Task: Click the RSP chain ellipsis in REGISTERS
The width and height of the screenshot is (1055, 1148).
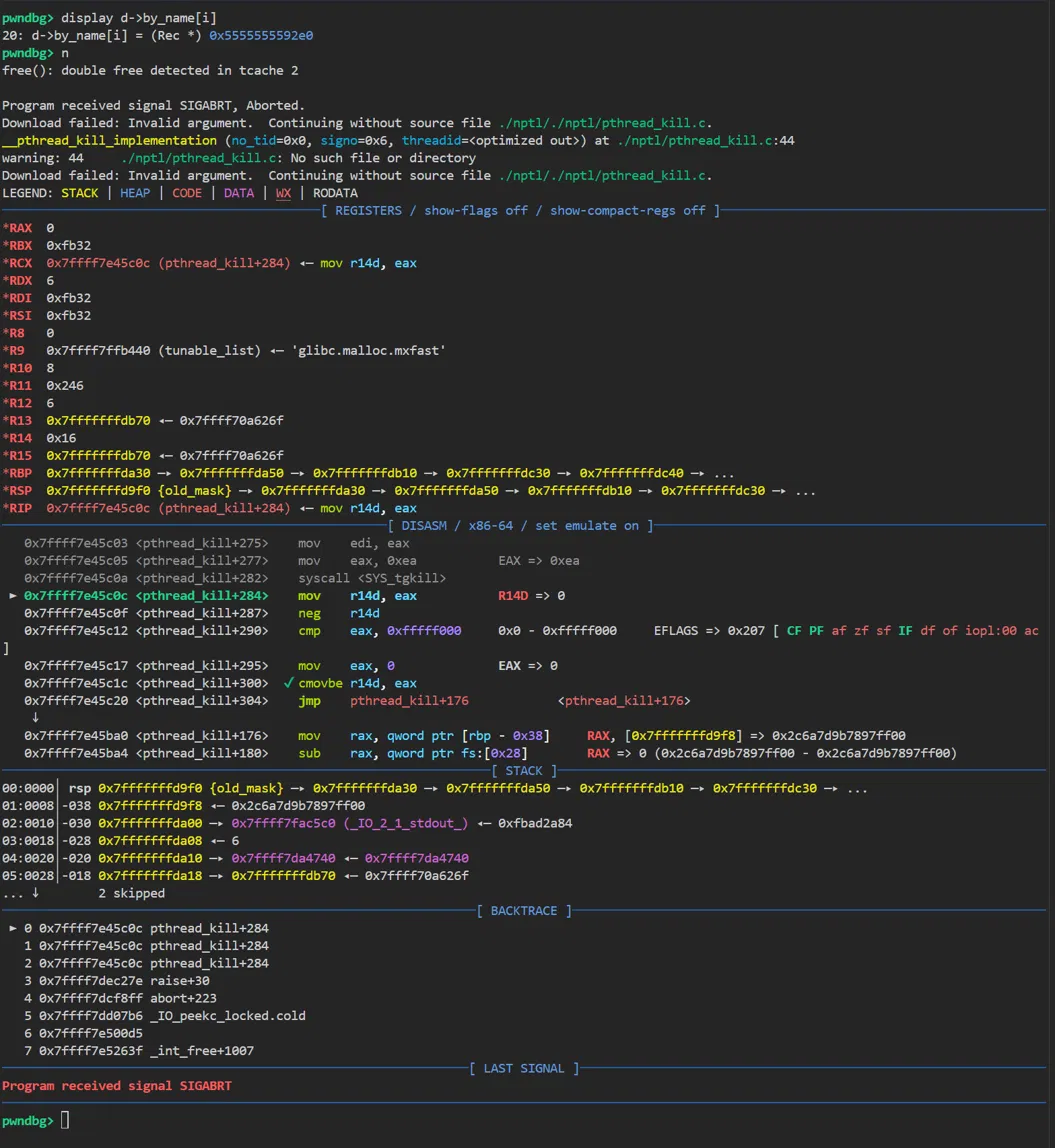Action: (805, 491)
